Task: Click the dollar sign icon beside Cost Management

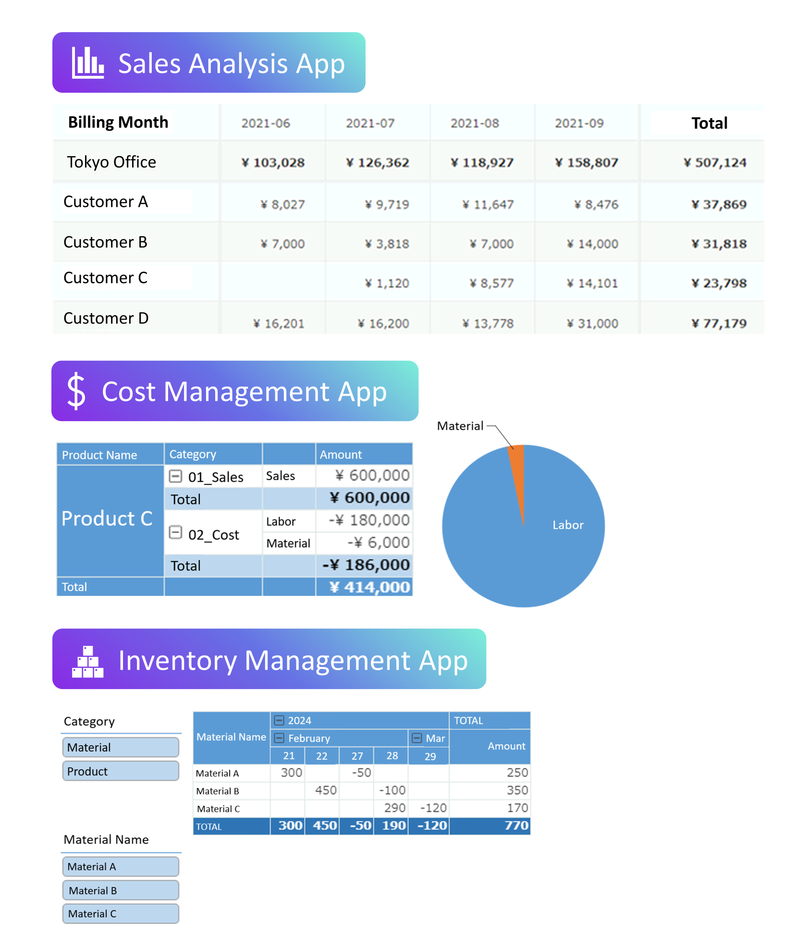Action: point(76,391)
